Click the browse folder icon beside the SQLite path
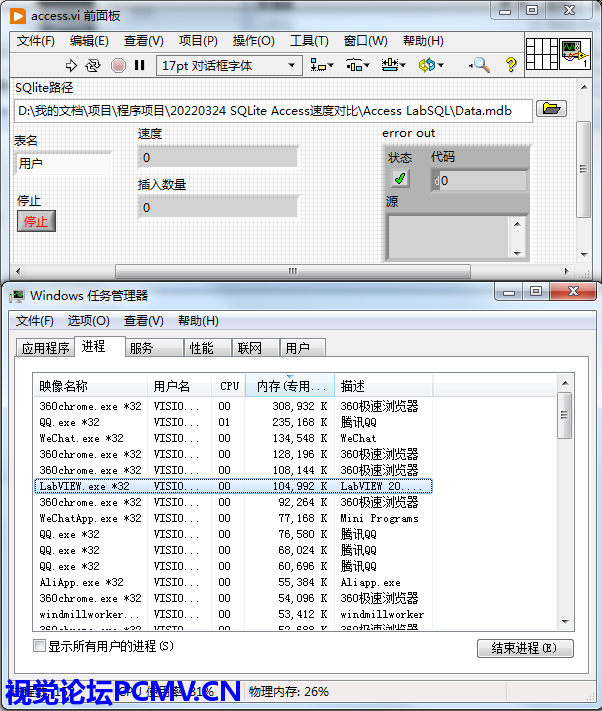 (551, 109)
